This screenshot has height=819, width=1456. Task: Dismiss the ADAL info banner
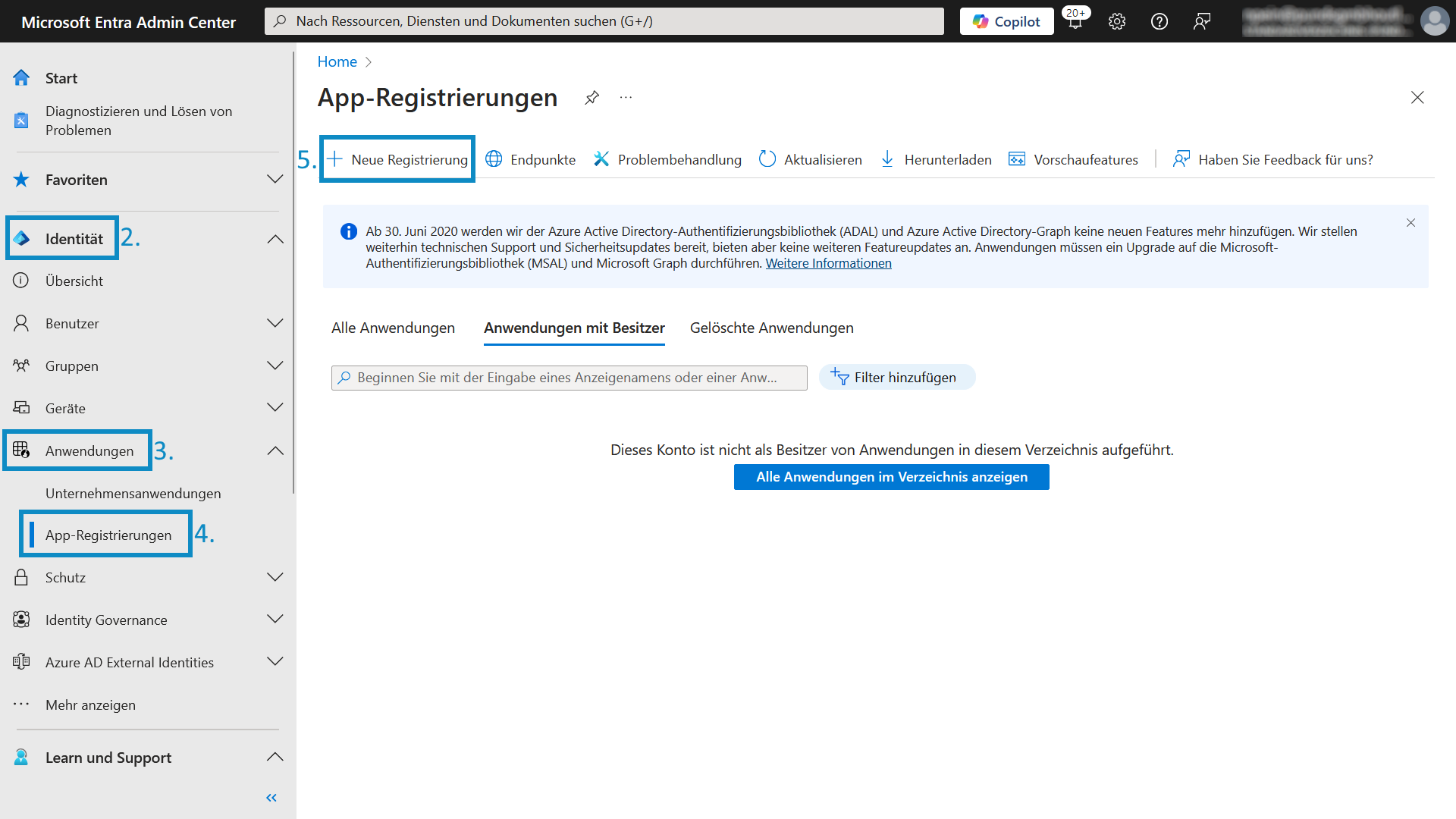(x=1410, y=222)
